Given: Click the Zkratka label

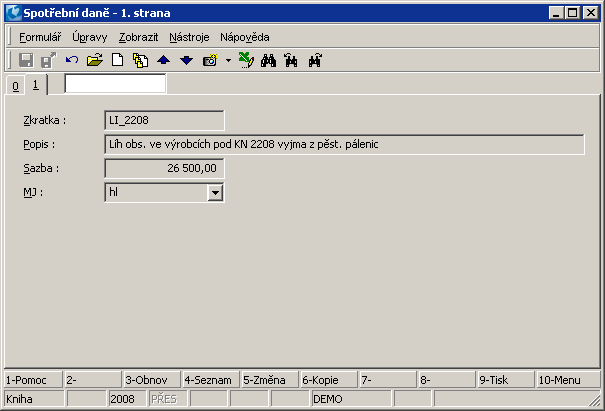Looking at the screenshot, I should (x=44, y=120).
